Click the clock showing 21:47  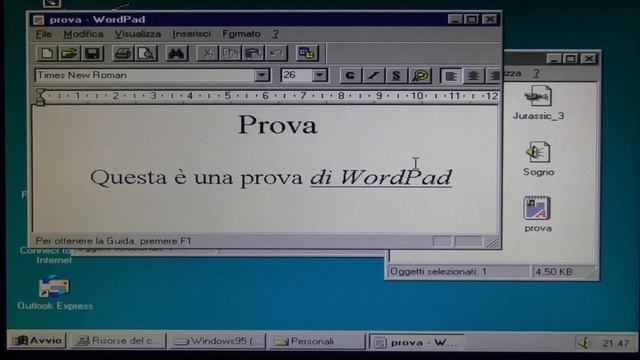pyautogui.click(x=616, y=343)
